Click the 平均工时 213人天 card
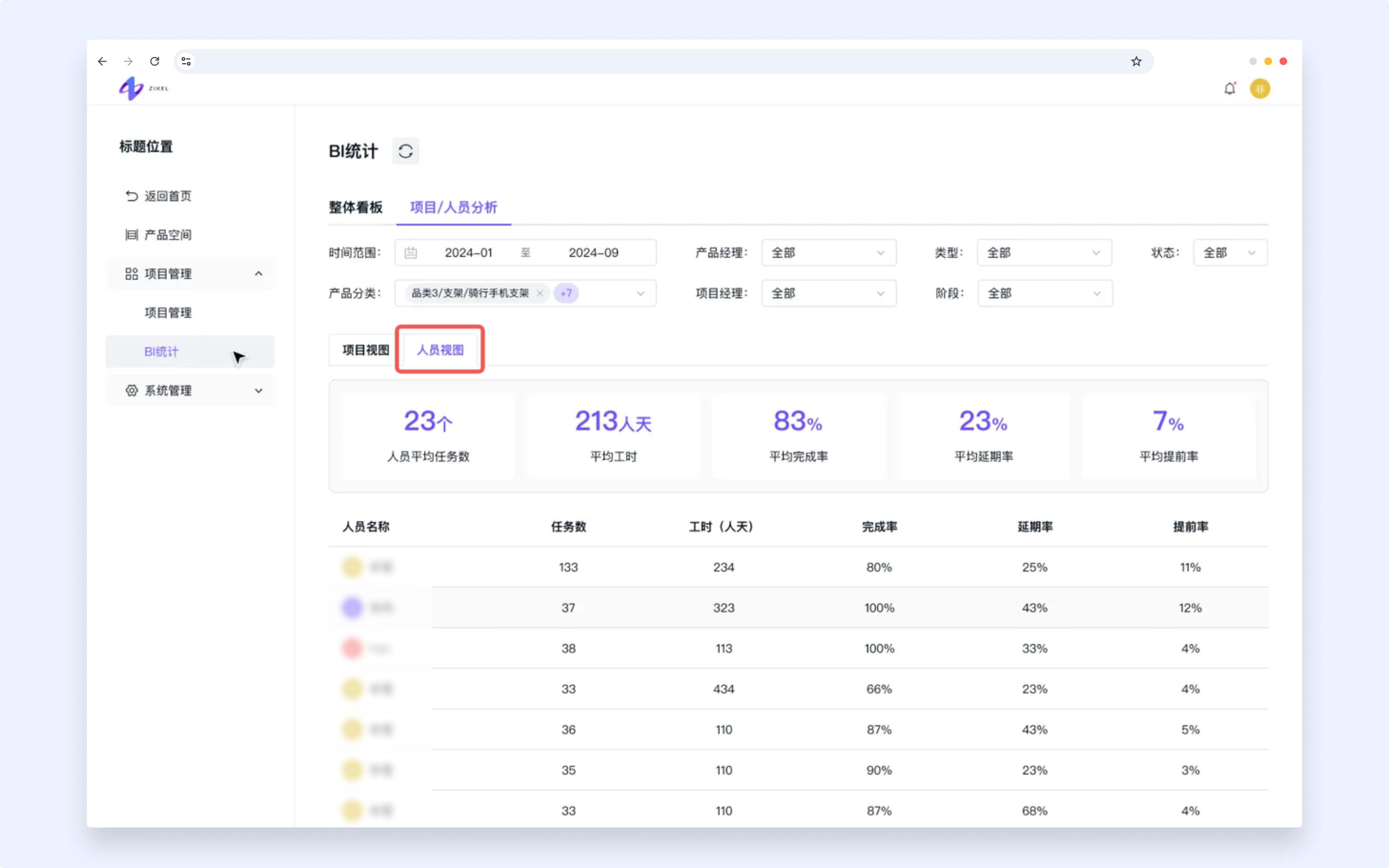Screen dimensions: 1389x868 click(x=613, y=436)
